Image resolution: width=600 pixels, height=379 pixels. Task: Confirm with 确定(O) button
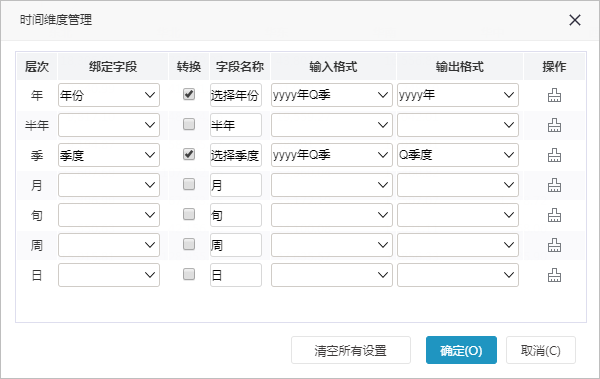coord(461,350)
